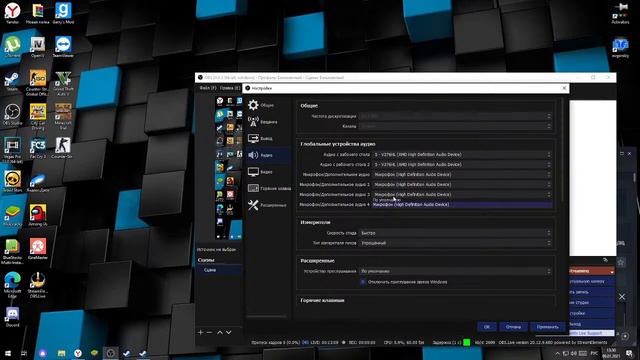Screen dimensions: 640x360
Task: Open the Desktop Audio device dropdown
Action: (x=462, y=154)
